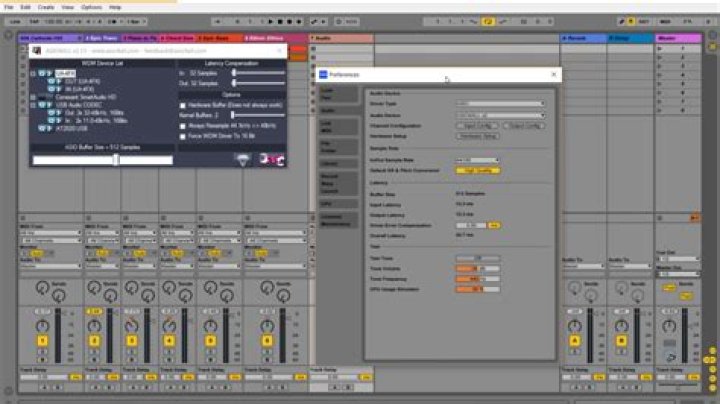Click the TAP tempo button
The width and height of the screenshot is (720, 404).
(34, 22)
